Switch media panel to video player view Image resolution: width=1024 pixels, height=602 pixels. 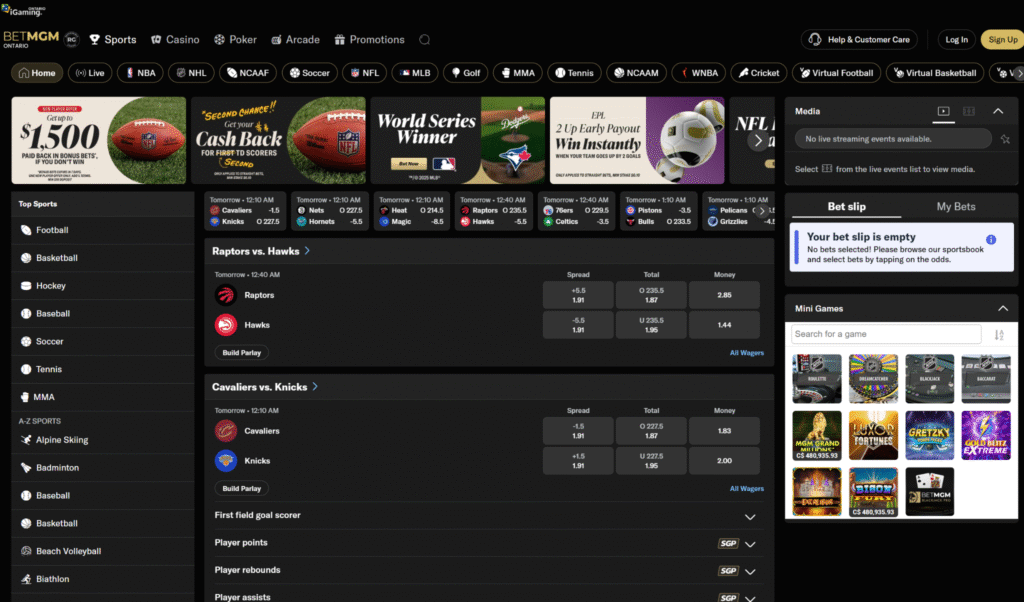(x=943, y=111)
